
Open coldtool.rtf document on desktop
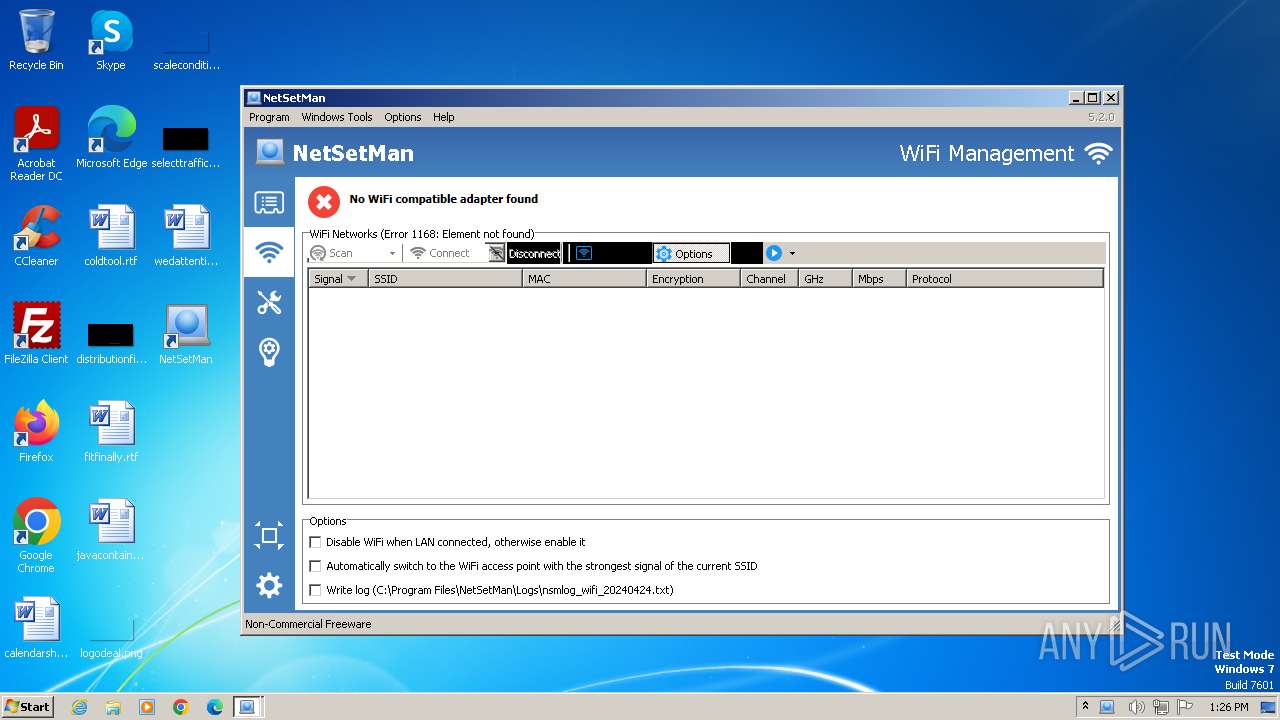(111, 235)
